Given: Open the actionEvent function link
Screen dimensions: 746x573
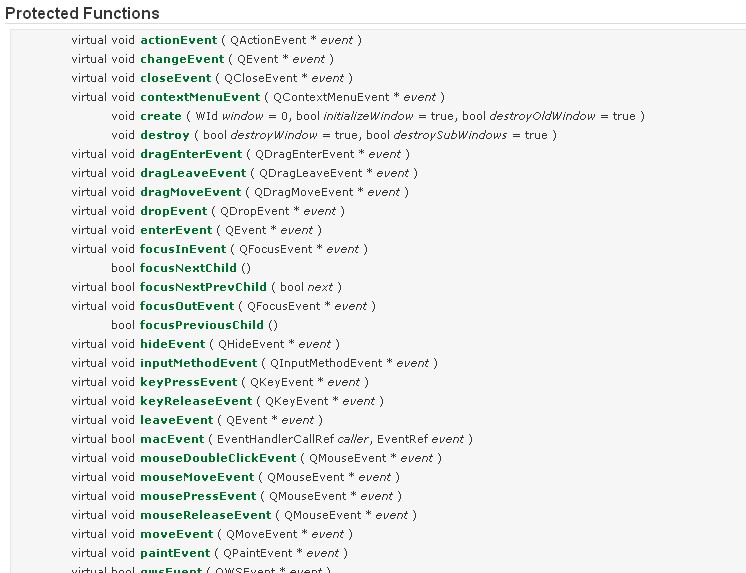Looking at the screenshot, I should click(x=178, y=40).
